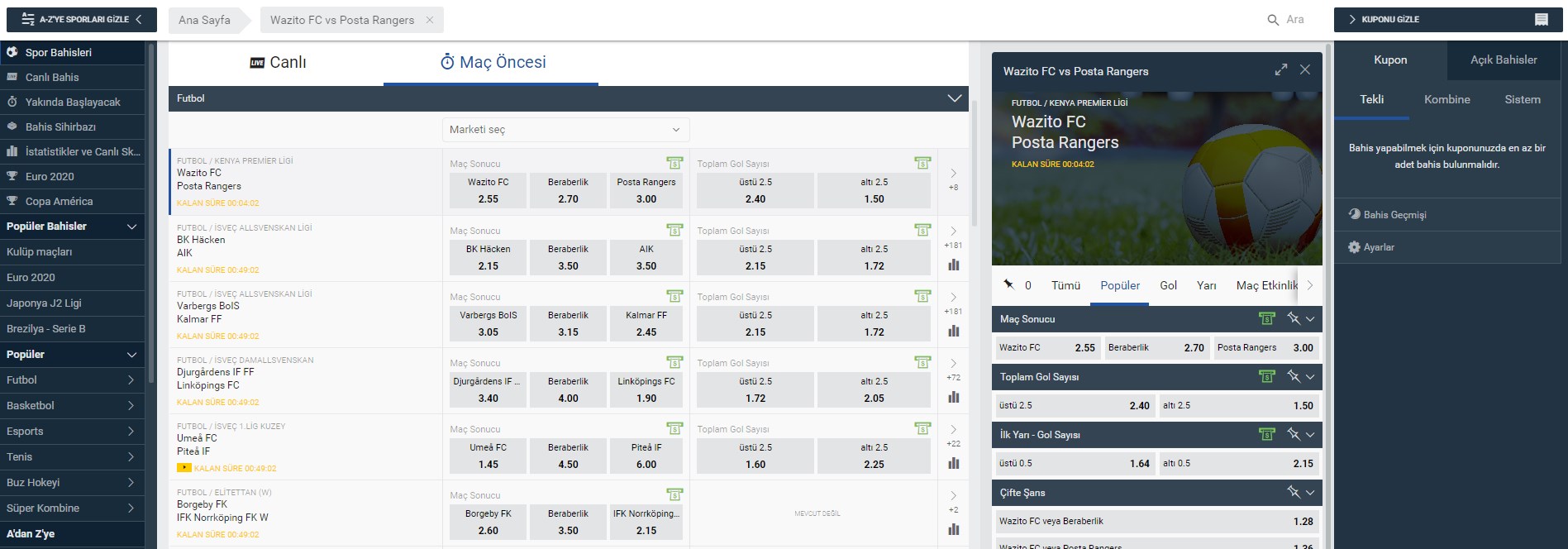Select the Tümü market tab

tap(1065, 285)
